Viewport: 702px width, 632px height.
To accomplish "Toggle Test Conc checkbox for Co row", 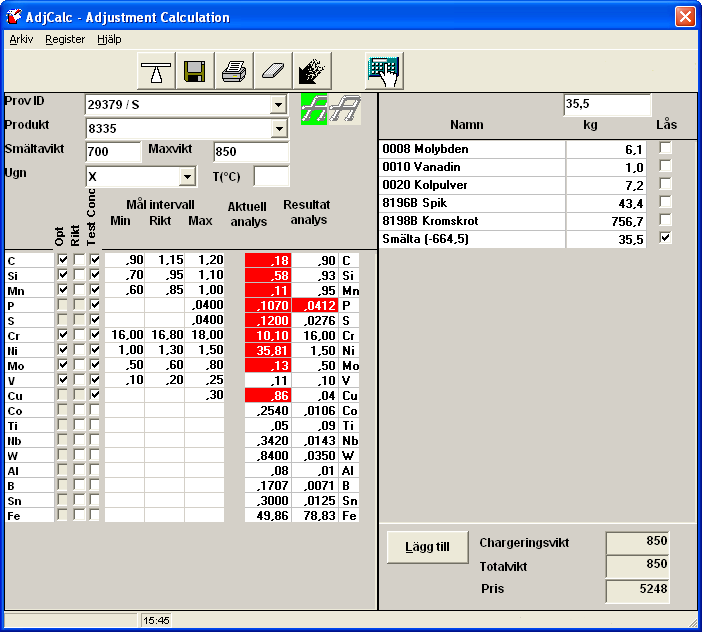I will 94,410.
